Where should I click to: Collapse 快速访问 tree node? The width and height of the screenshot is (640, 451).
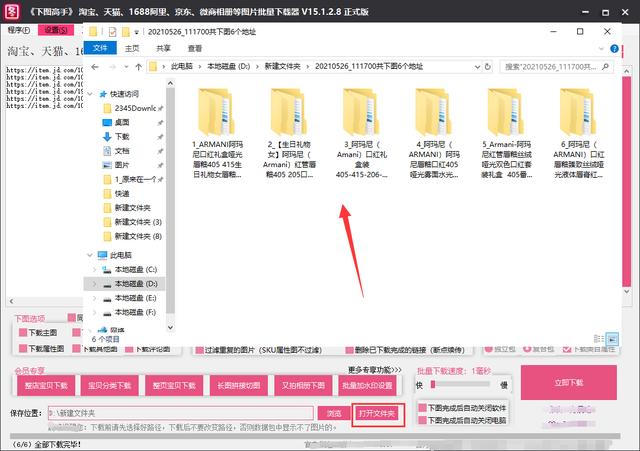coord(90,94)
